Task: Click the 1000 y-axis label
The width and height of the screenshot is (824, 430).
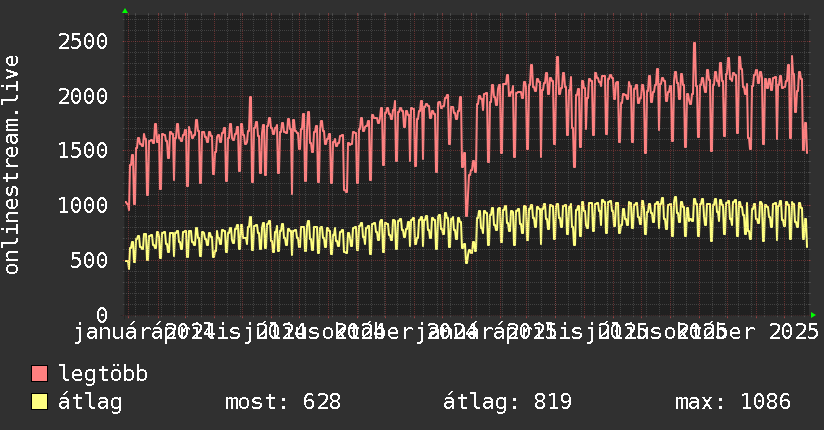Action: click(83, 206)
